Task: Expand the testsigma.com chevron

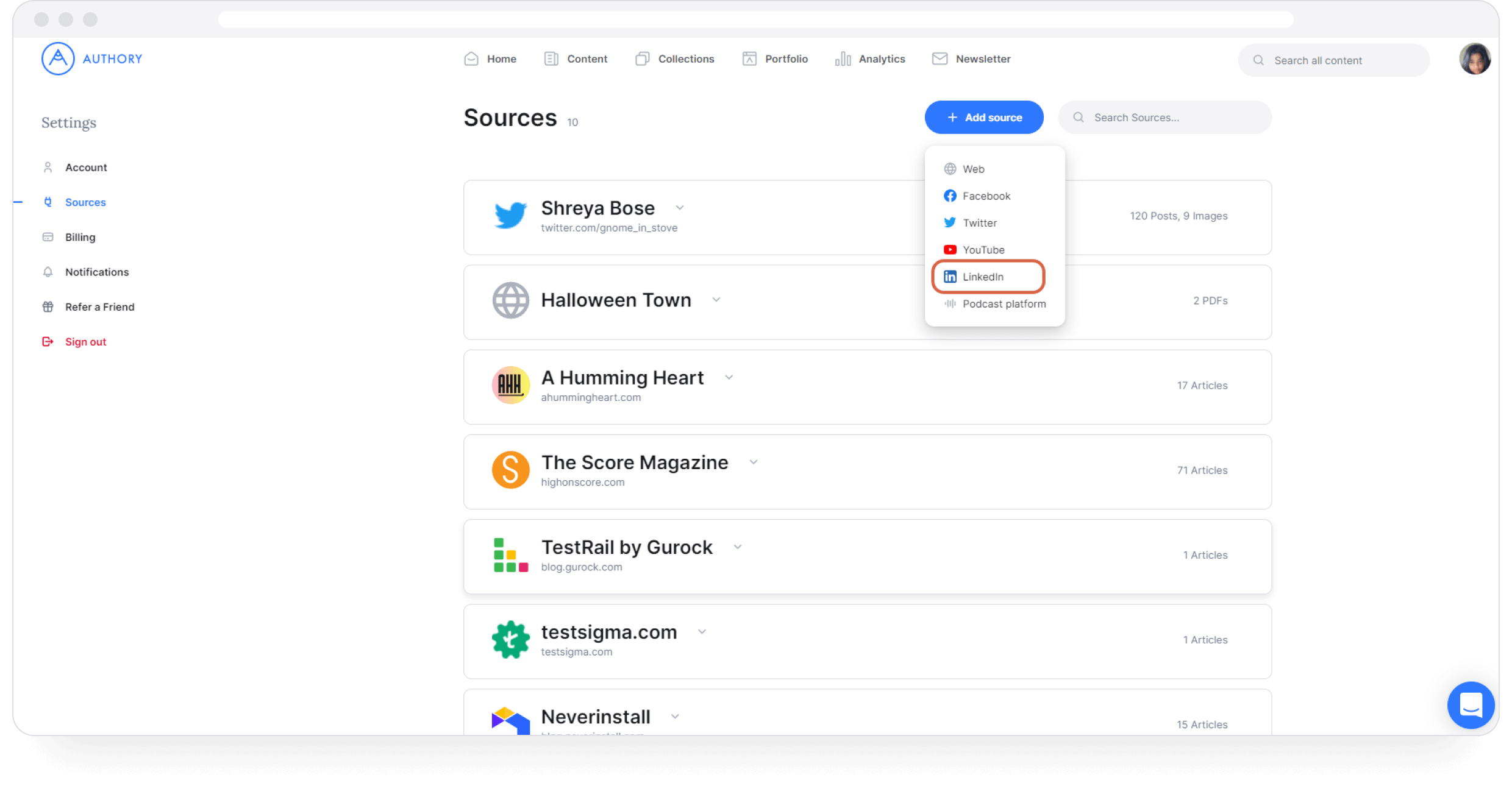Action: pos(702,631)
